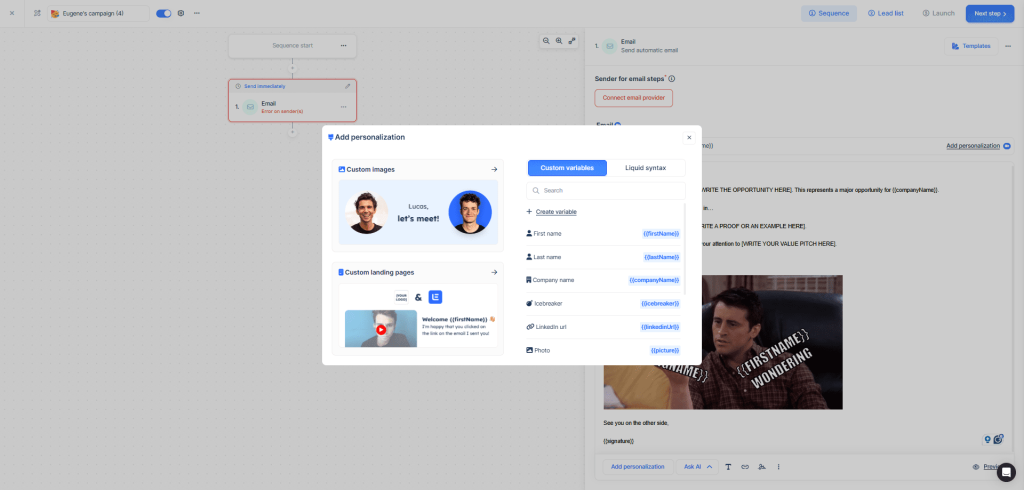Add a step below Sequence start
The width and height of the screenshot is (1024, 490).
pyautogui.click(x=293, y=68)
